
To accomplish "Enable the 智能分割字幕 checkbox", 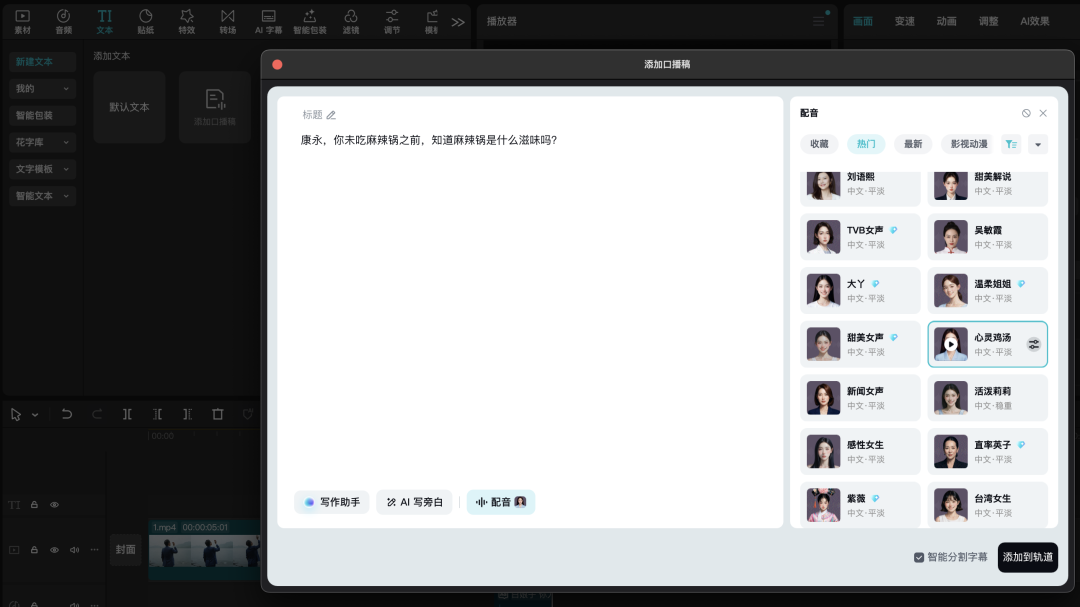I will click(x=919, y=558).
